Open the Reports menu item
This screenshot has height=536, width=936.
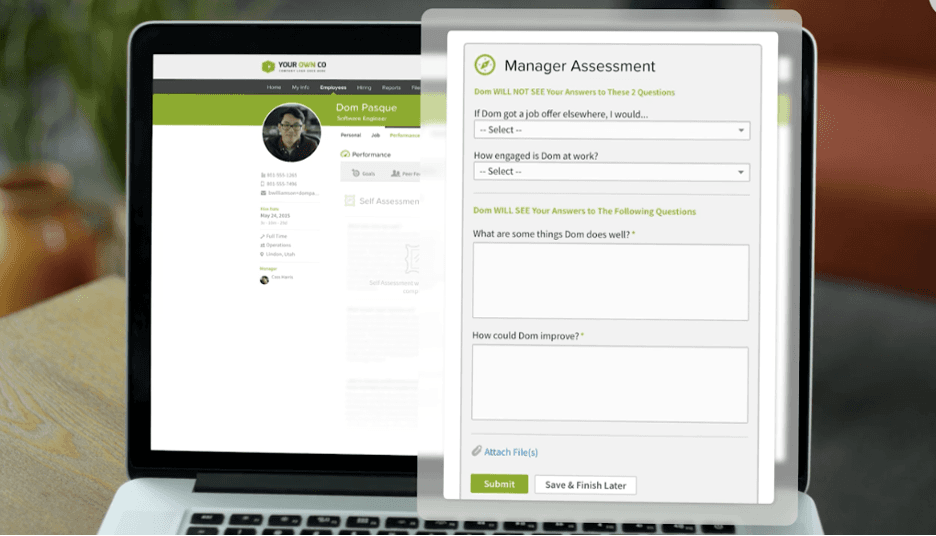391,88
